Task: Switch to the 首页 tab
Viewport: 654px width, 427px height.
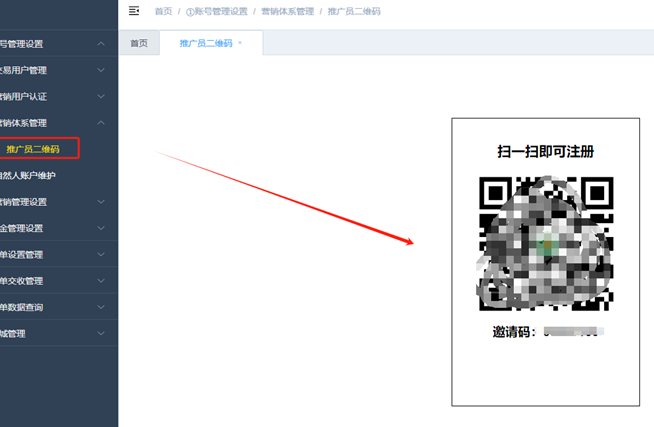Action: pyautogui.click(x=139, y=44)
